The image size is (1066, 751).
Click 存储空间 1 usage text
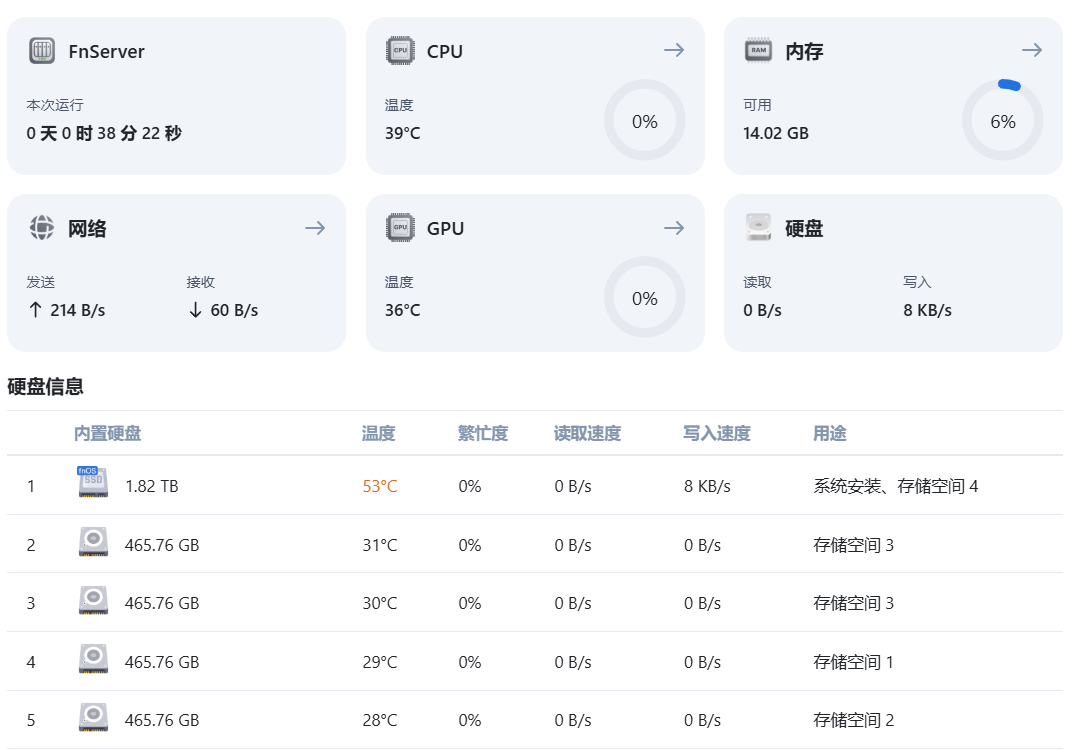pyautogui.click(x=853, y=662)
